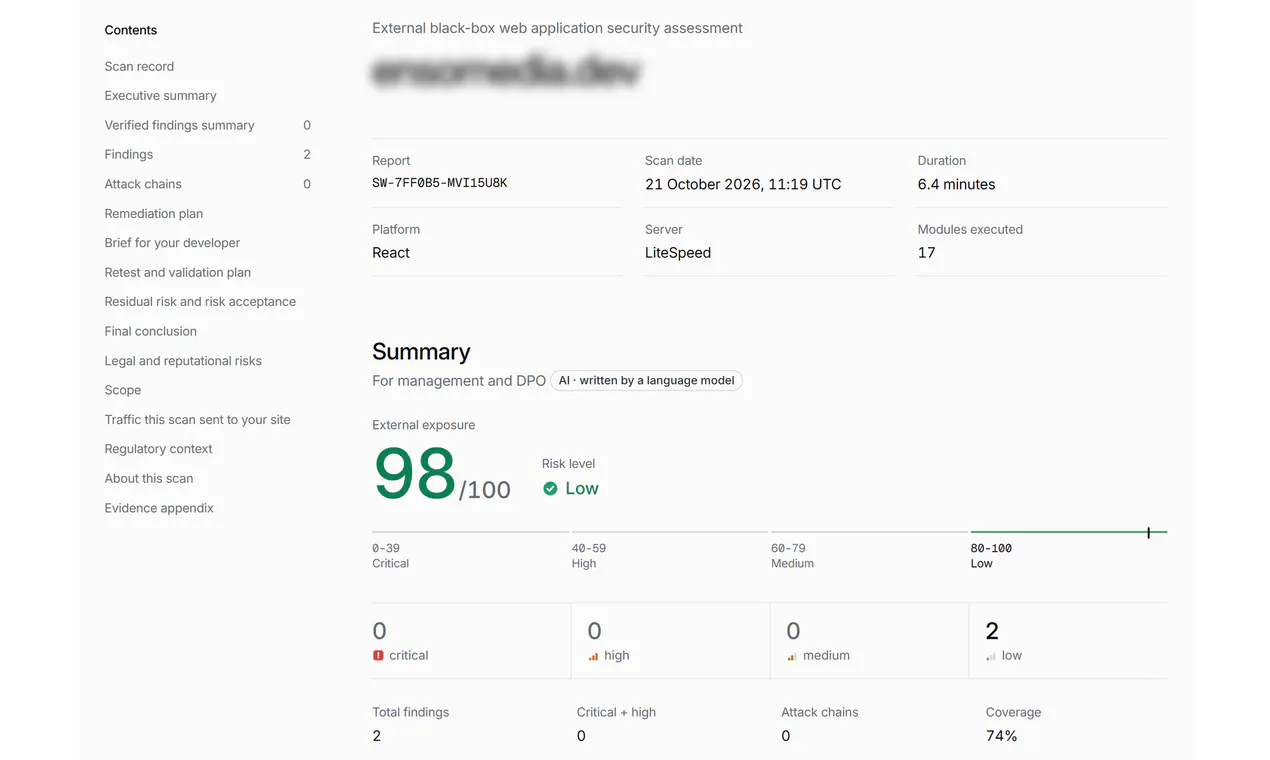Click the External black-box assessment subtitle

[x=557, y=28]
